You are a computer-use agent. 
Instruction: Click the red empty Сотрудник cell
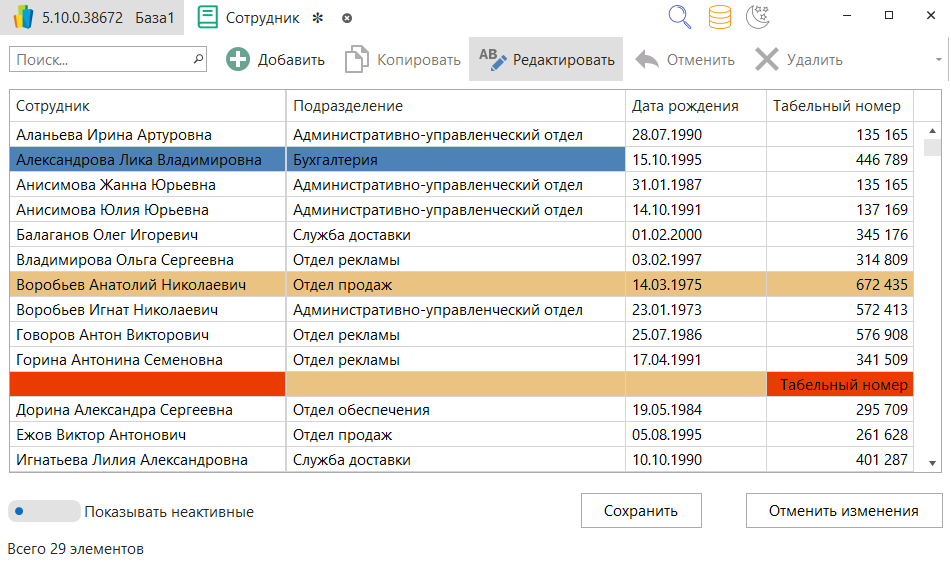[x=147, y=384]
